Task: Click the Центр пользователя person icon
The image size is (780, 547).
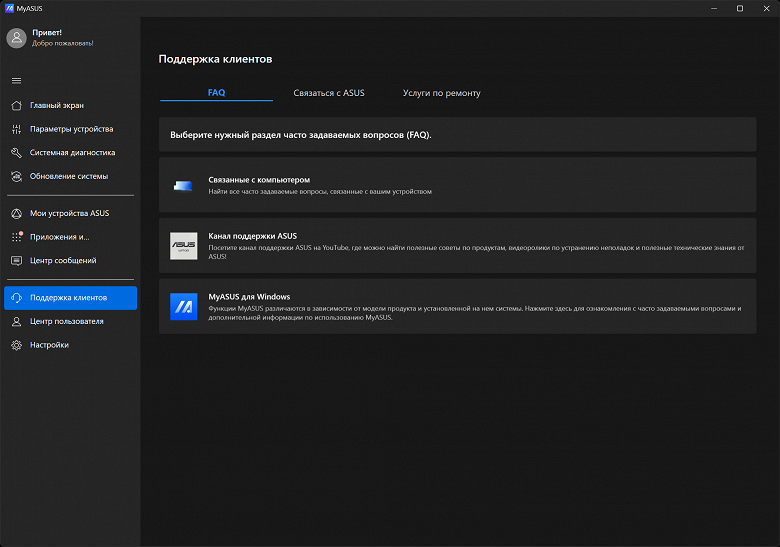Action: click(16, 322)
